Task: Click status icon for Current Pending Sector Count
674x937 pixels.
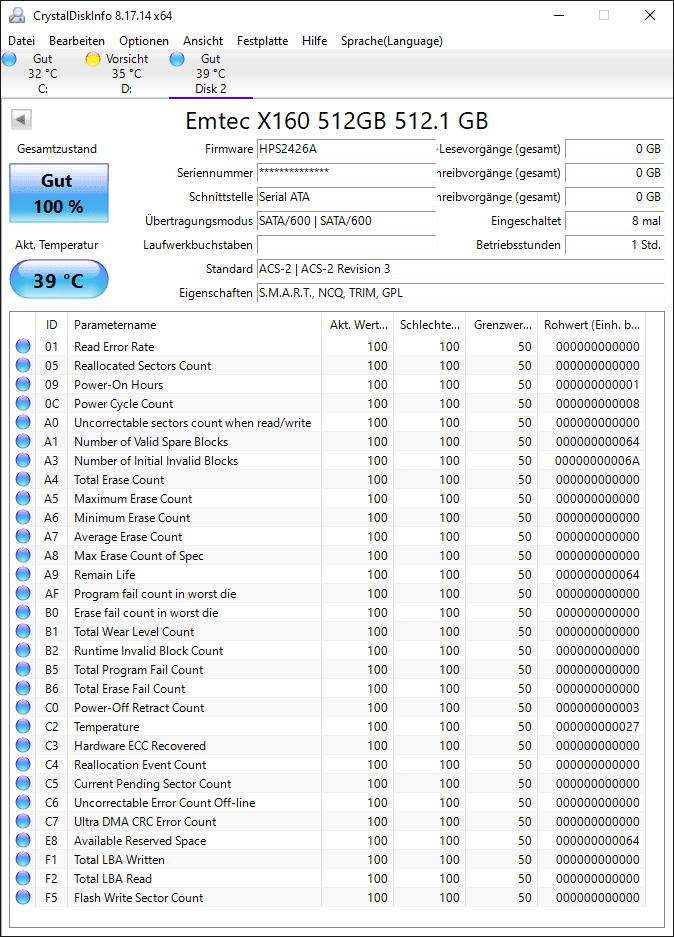Action: point(23,783)
